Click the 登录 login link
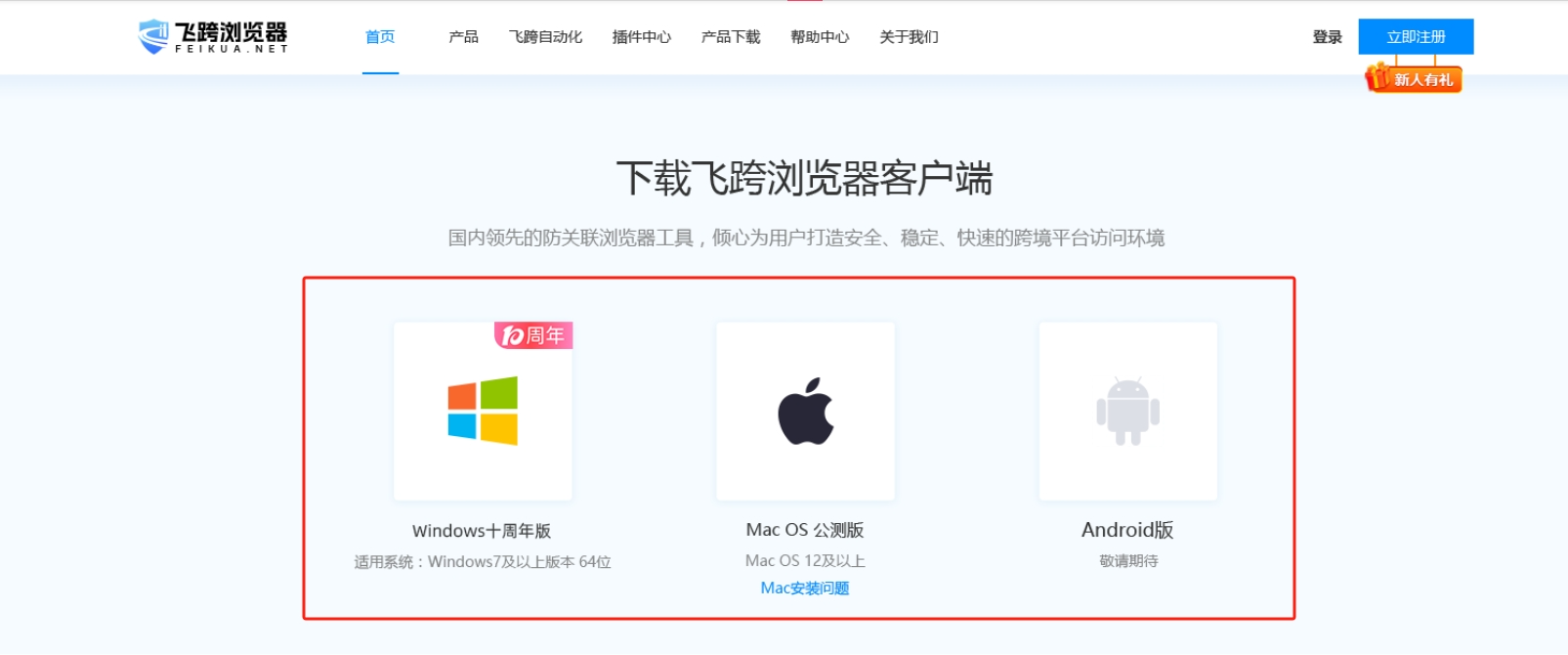This screenshot has height=655, width=1568. 1327,37
